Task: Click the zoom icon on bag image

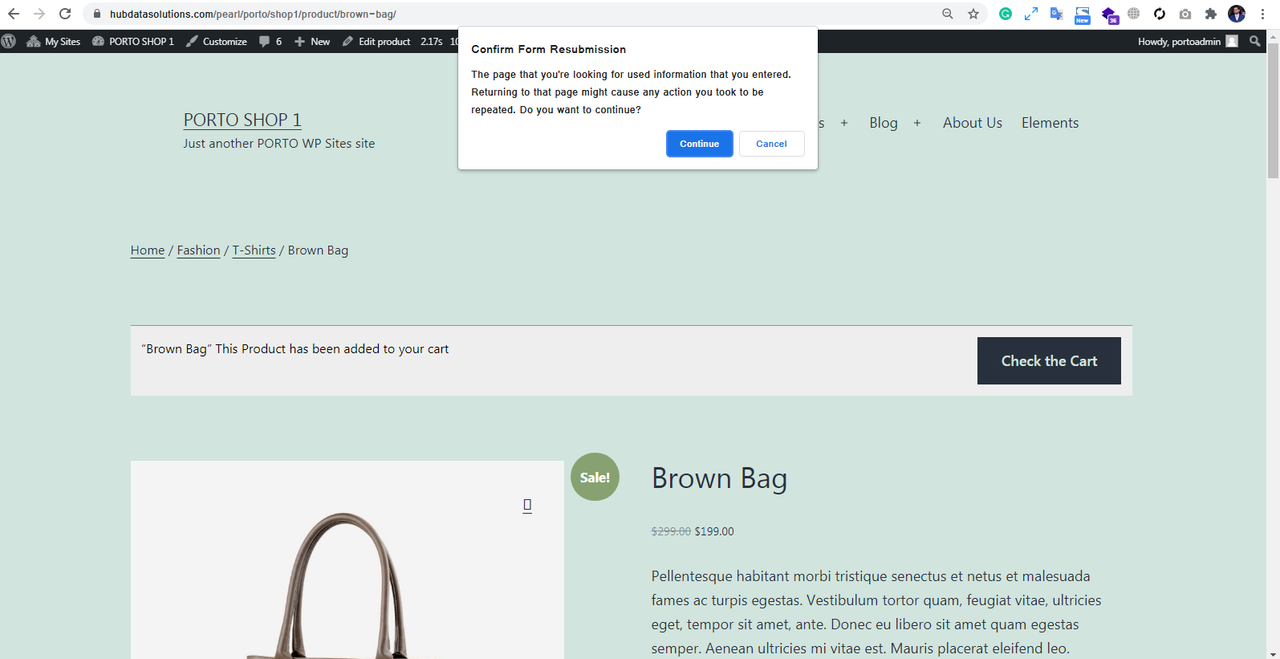Action: pyautogui.click(x=527, y=505)
